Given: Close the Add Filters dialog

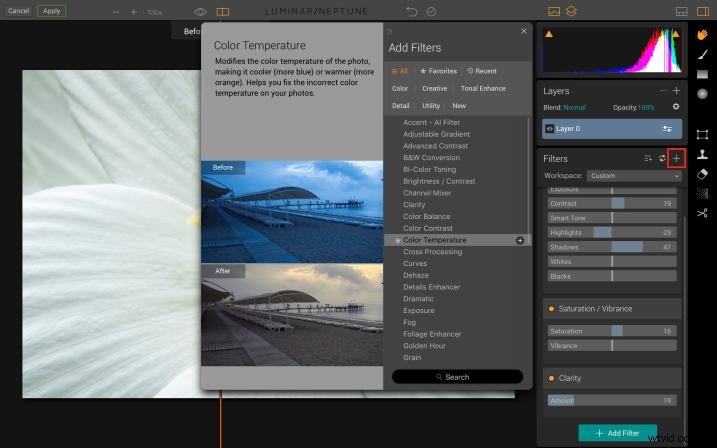Looking at the screenshot, I should tap(524, 31).
